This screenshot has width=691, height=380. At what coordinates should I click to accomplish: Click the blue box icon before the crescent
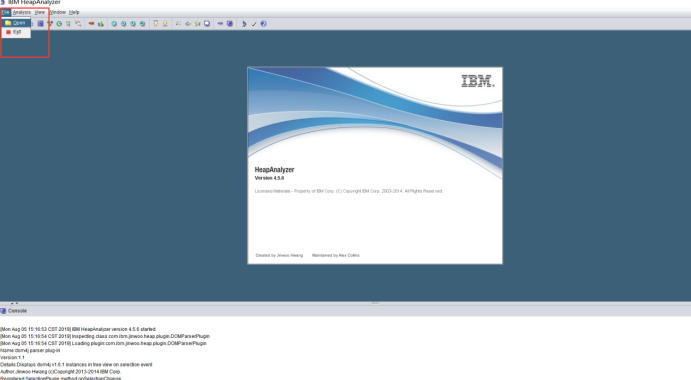[230, 24]
